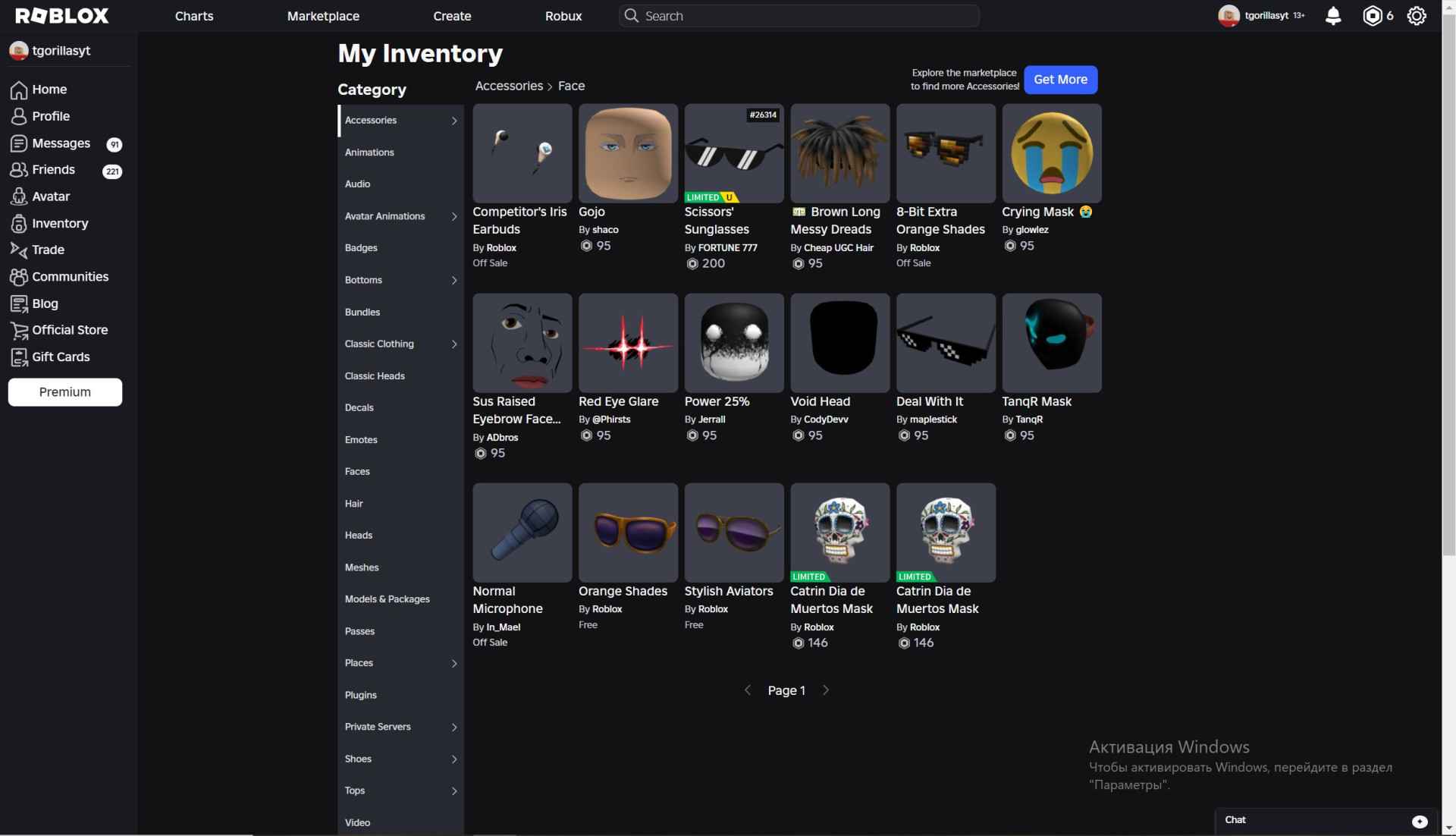Click the Avatar sidebar icon

pyautogui.click(x=19, y=196)
